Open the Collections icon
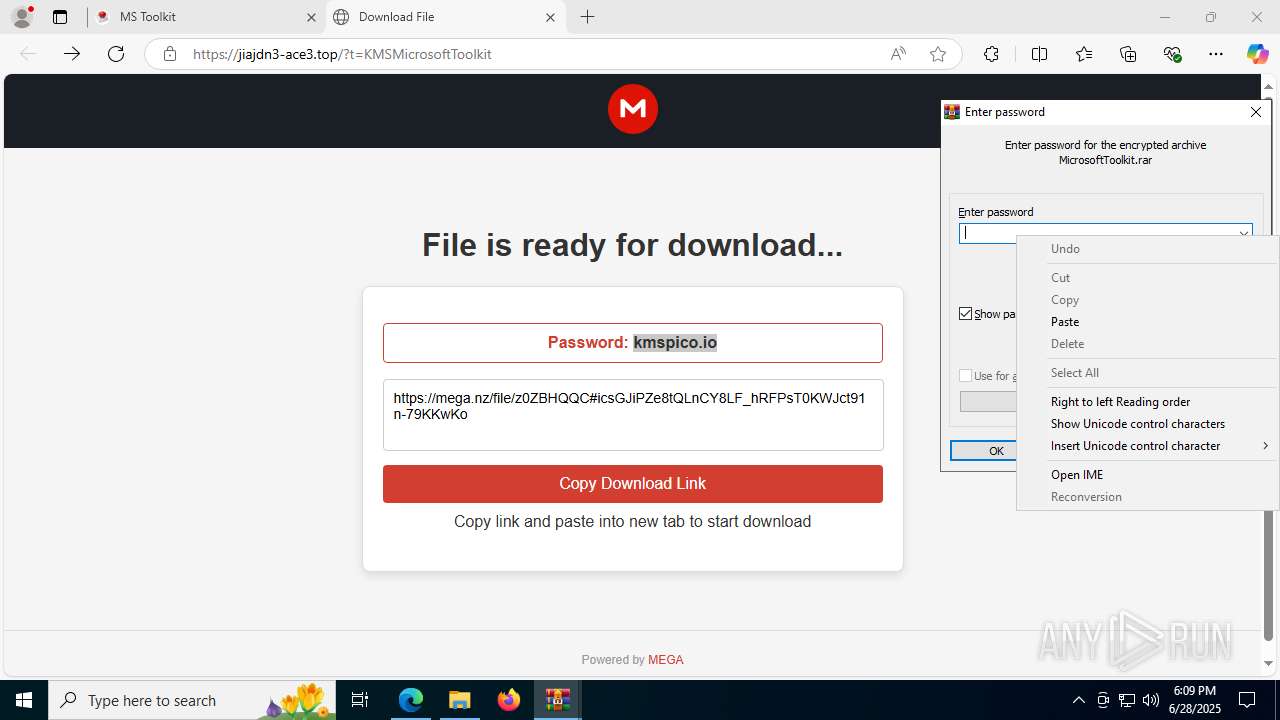Image resolution: width=1280 pixels, height=720 pixels. 1128,54
